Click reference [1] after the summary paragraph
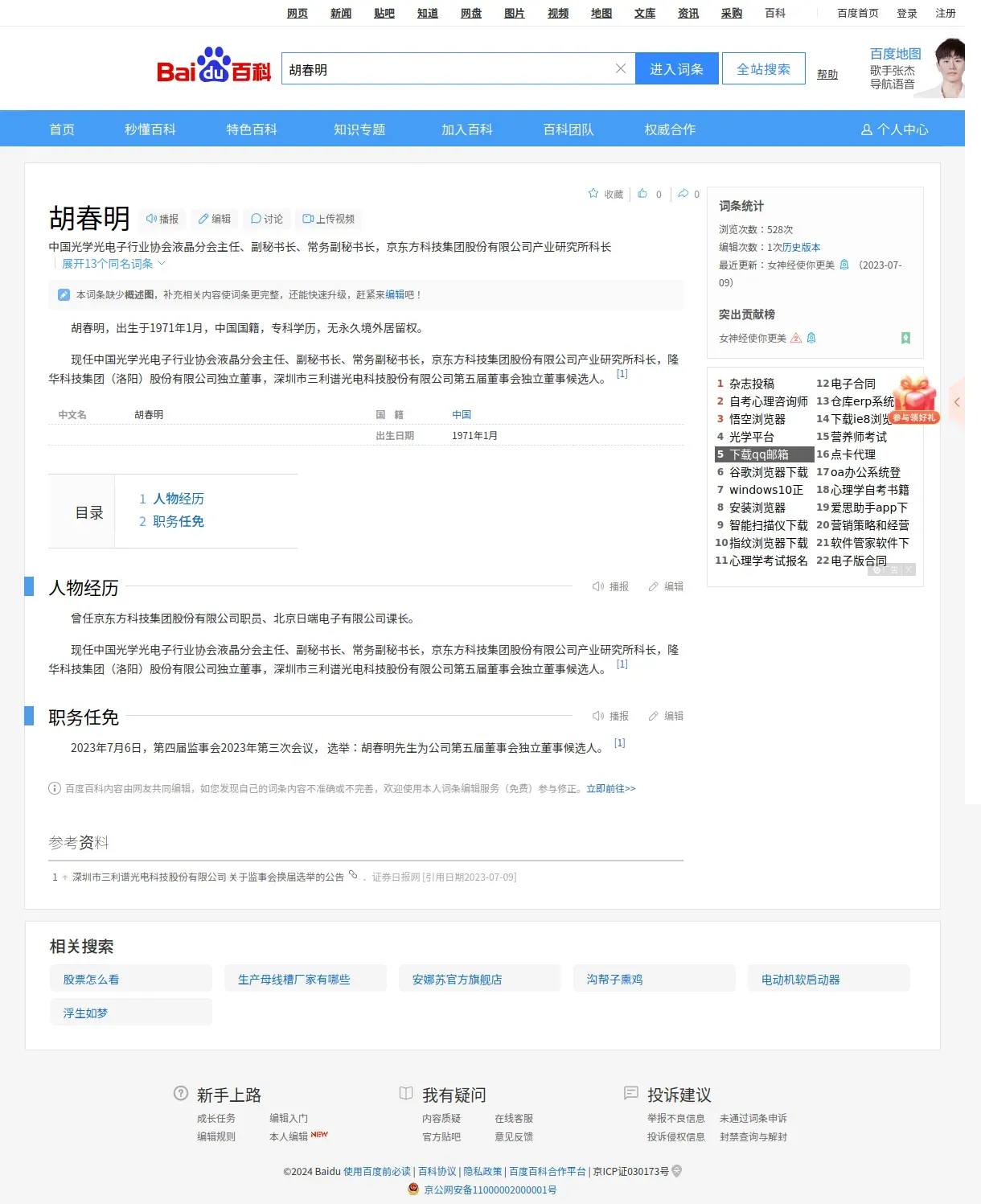 coord(622,374)
